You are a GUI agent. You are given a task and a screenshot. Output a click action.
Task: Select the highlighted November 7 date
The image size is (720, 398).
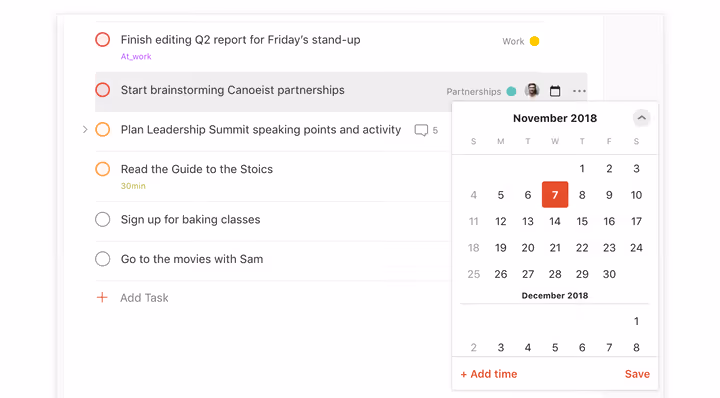pyautogui.click(x=555, y=195)
